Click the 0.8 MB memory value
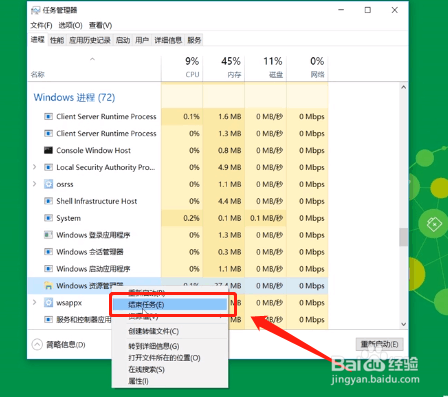This screenshot has width=448, height=397. click(x=230, y=150)
